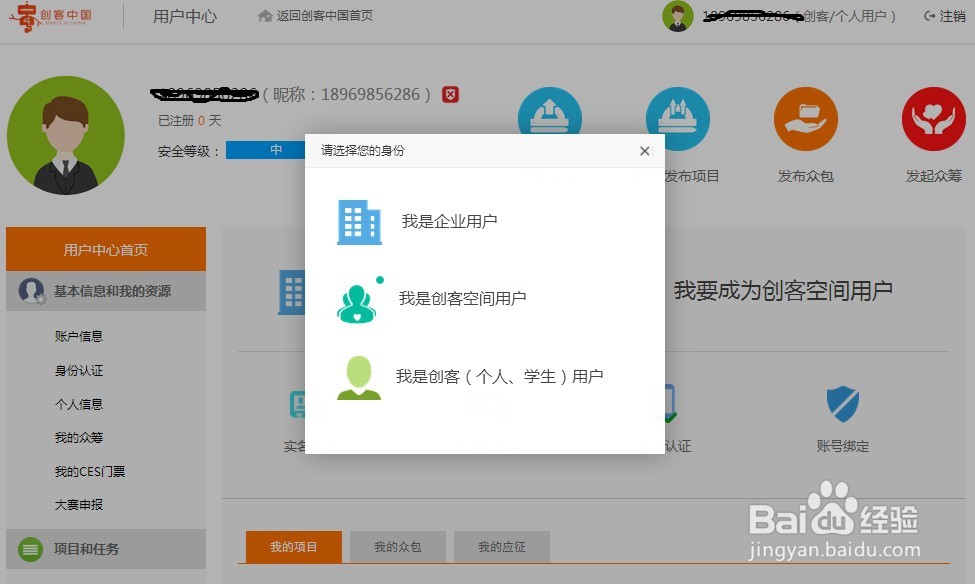
Task: Open the 发布众包 crowdsourcing icon
Action: click(806, 117)
